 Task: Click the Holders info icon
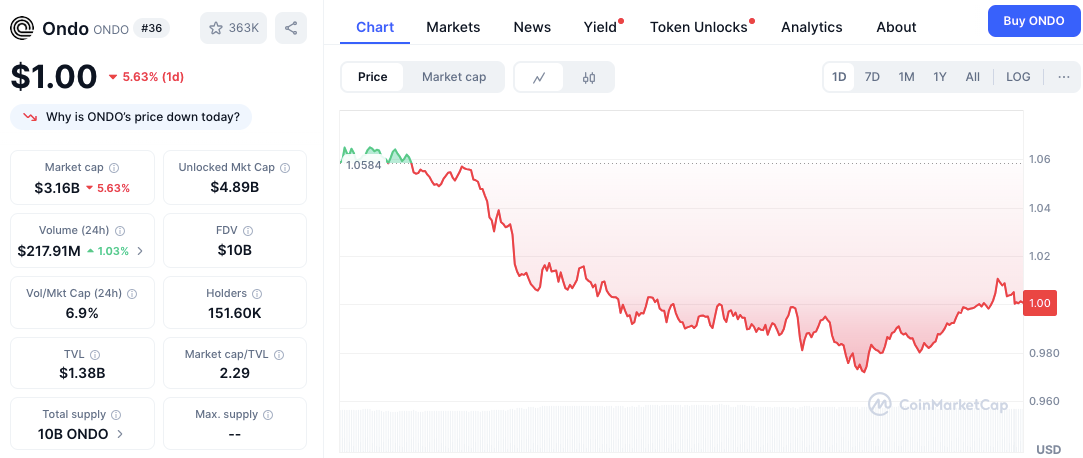[x=258, y=294]
